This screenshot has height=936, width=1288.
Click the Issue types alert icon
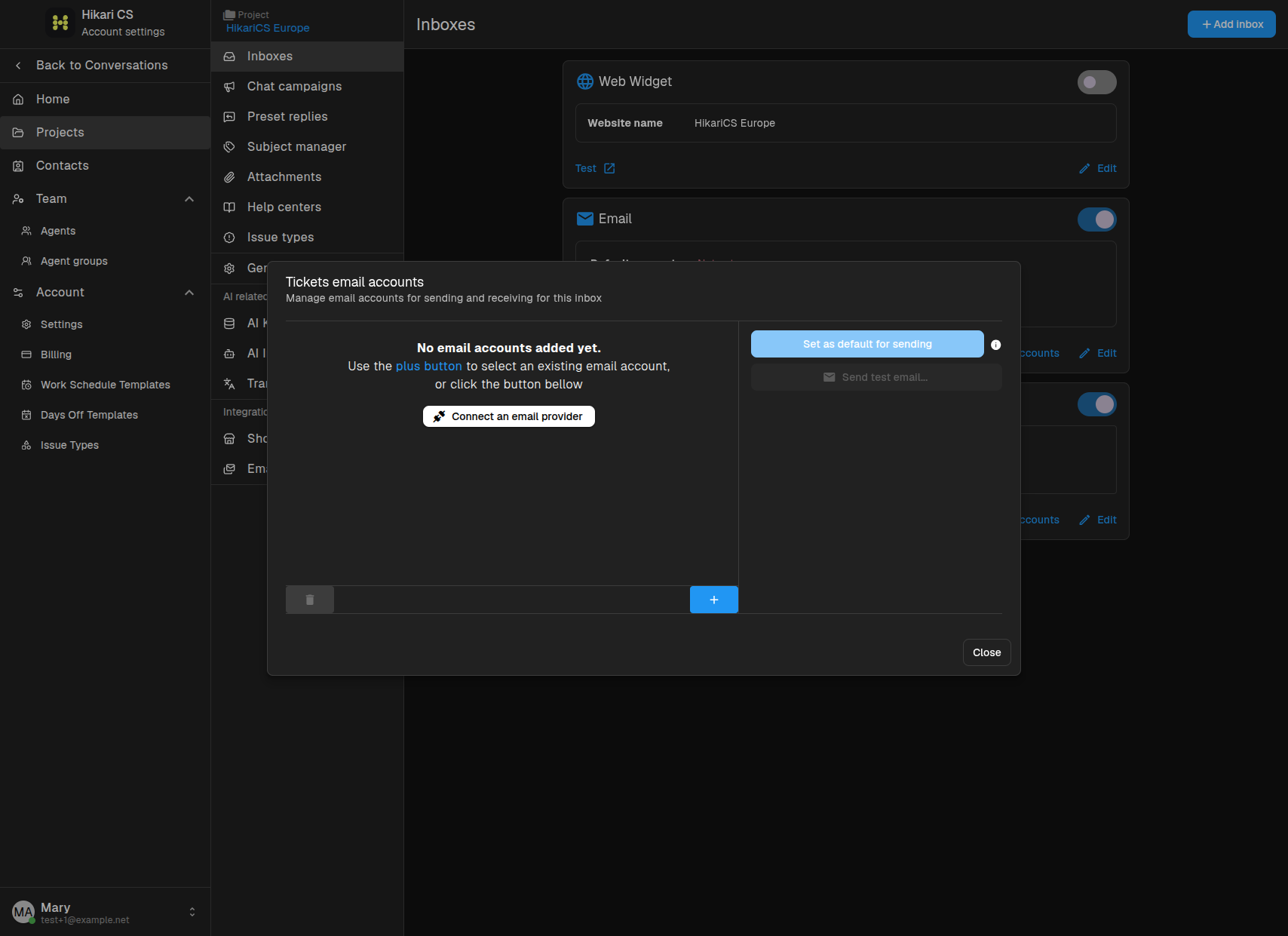229,238
